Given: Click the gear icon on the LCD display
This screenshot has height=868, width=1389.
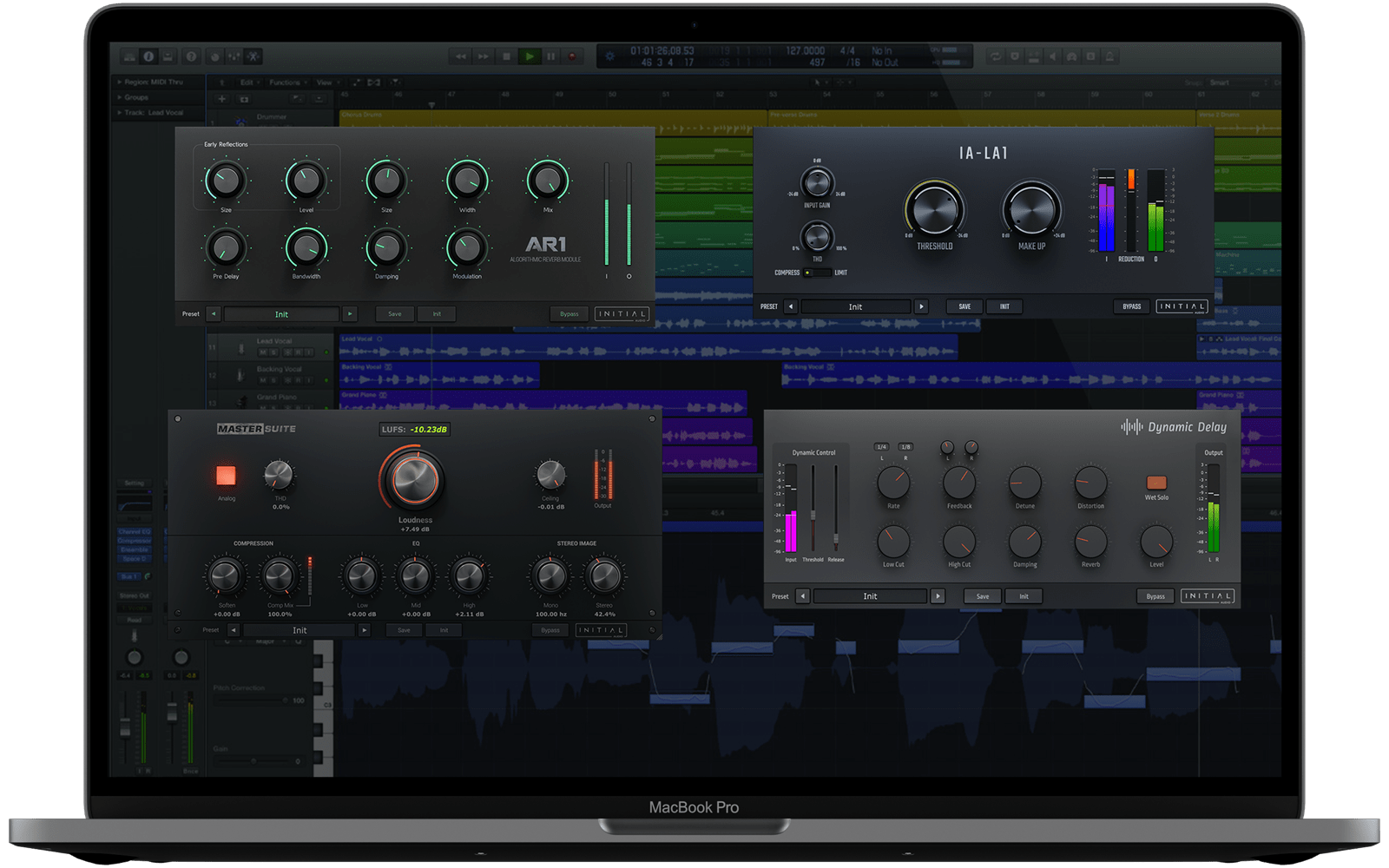Looking at the screenshot, I should [610, 56].
